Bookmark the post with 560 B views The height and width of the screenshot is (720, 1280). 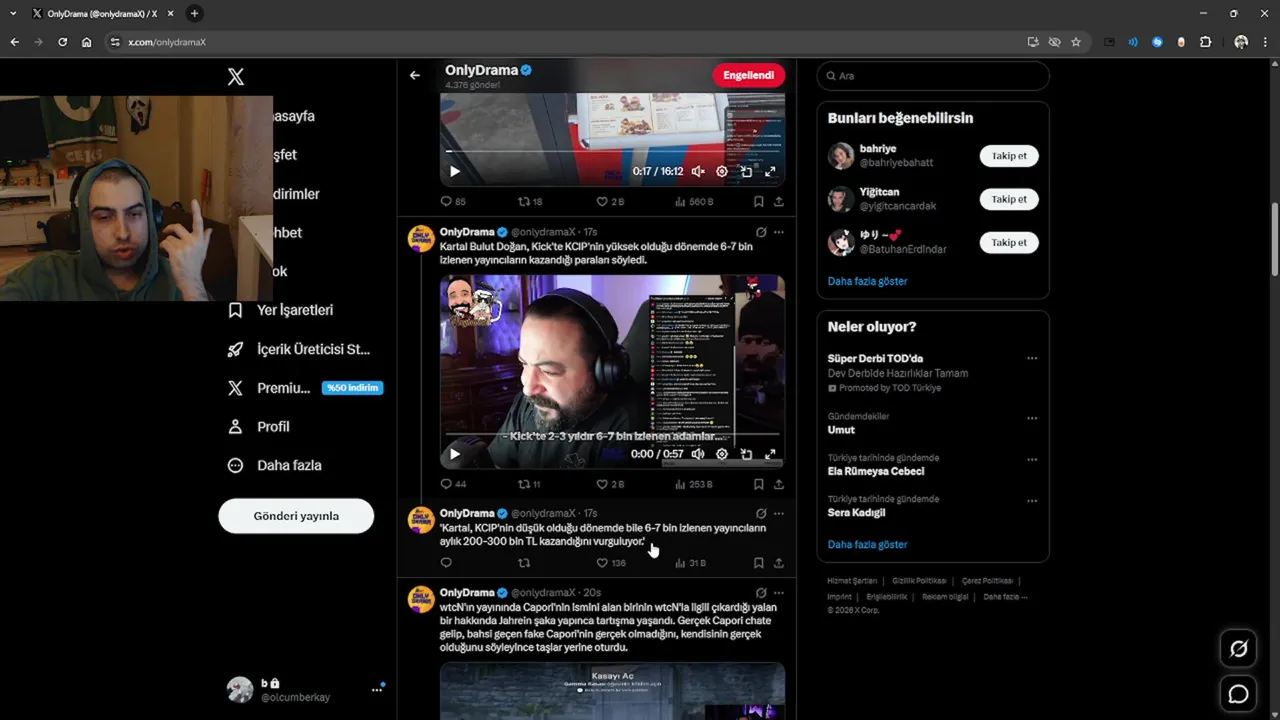[759, 201]
